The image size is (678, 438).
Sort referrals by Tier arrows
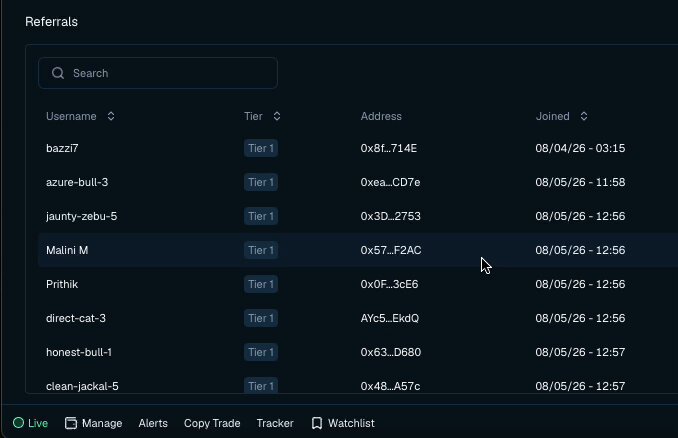[277, 116]
